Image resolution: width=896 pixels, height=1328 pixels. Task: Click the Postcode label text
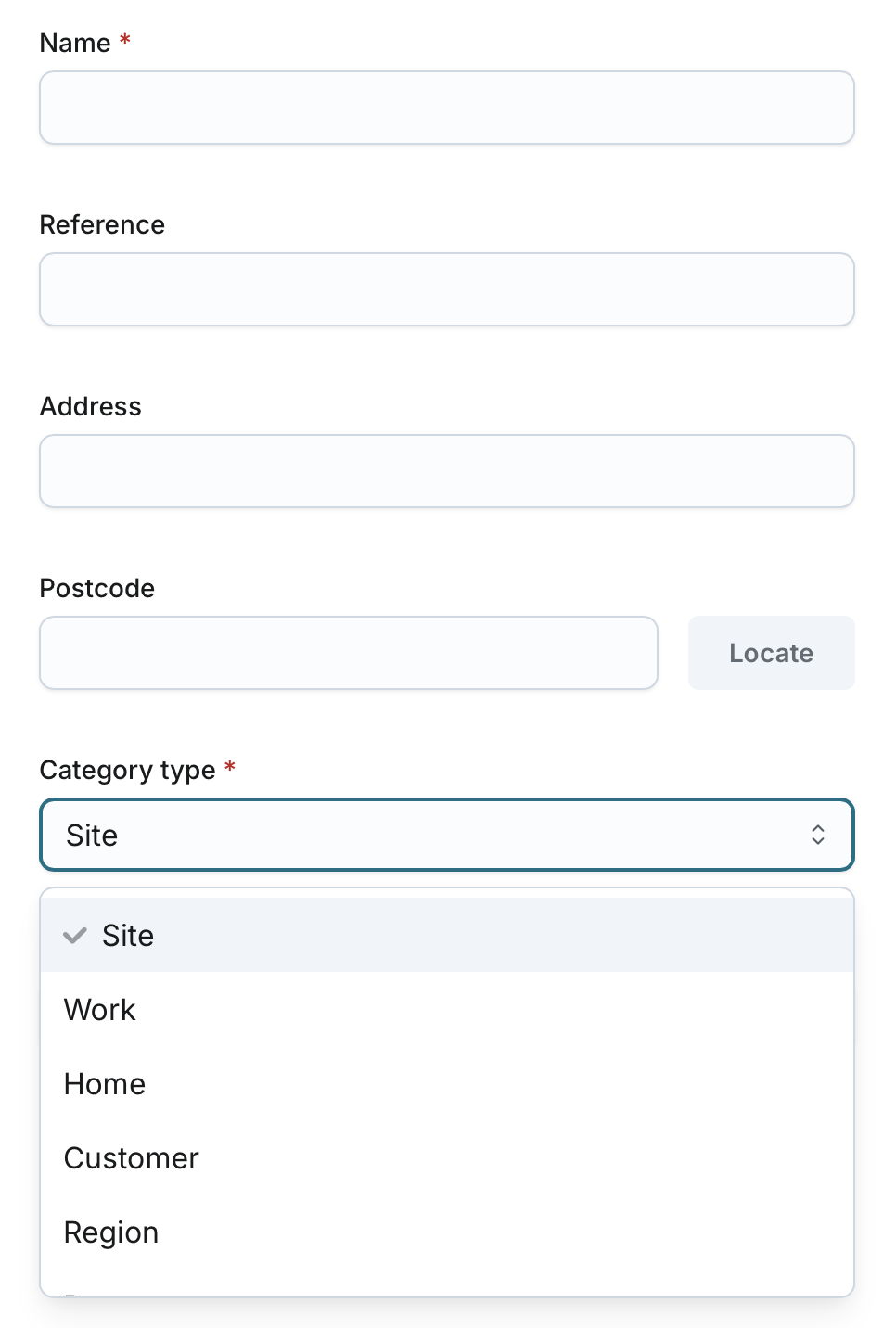[x=97, y=588]
